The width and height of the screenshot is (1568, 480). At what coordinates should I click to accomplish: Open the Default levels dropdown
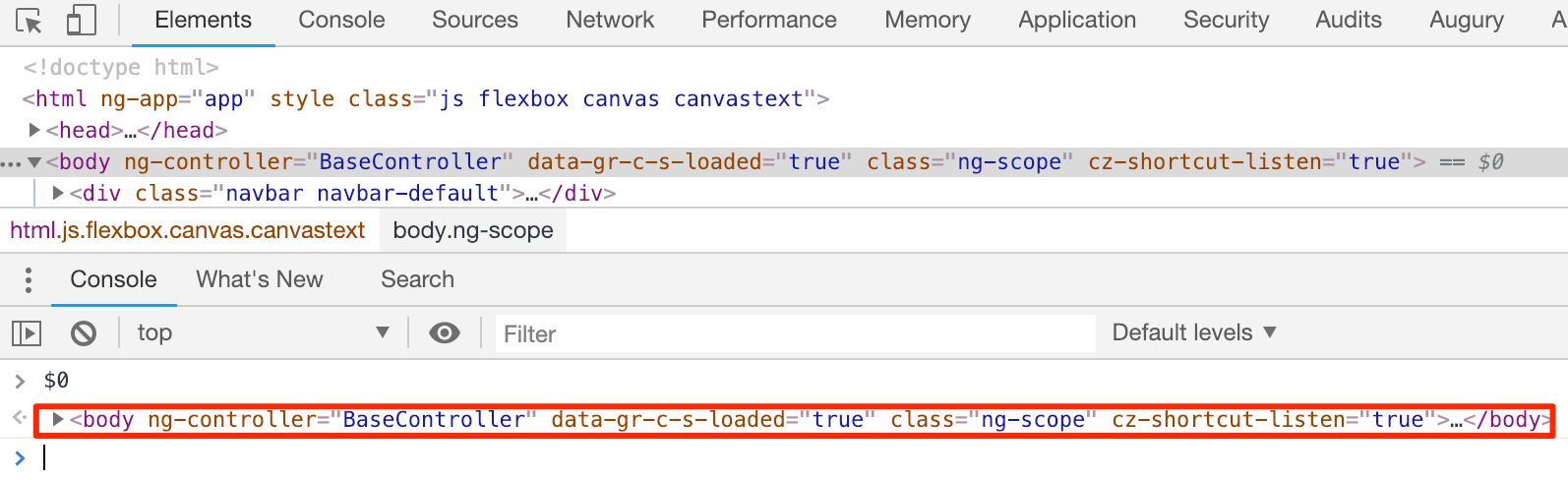[x=1193, y=333]
